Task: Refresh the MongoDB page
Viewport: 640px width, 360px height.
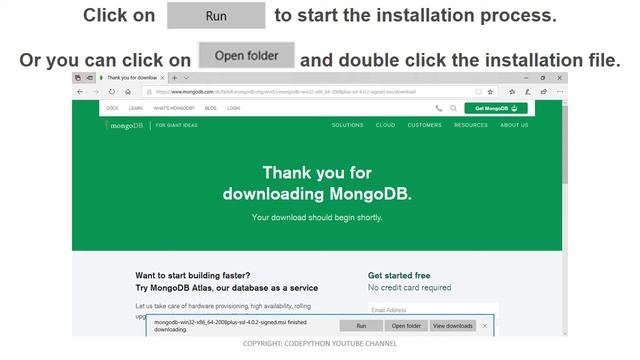Action: [x=112, y=92]
